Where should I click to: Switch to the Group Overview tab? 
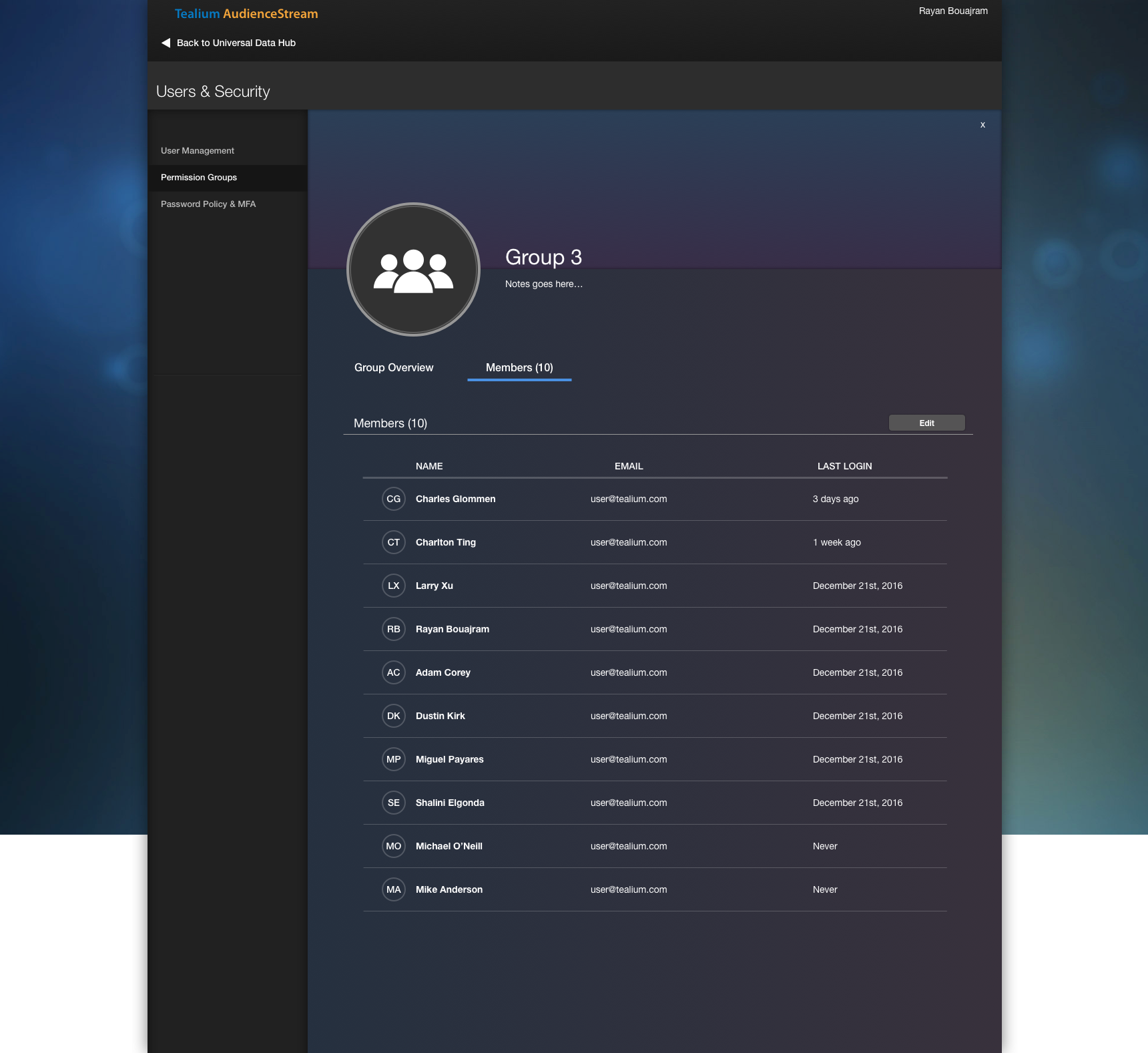click(x=393, y=367)
